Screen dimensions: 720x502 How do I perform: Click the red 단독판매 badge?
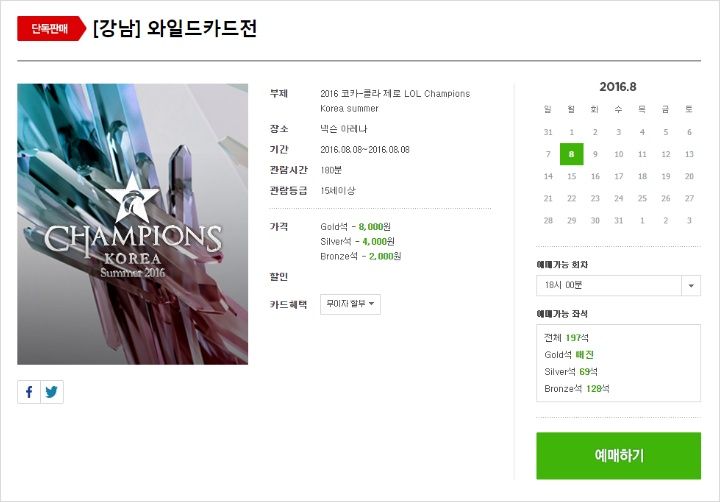pyautogui.click(x=51, y=28)
